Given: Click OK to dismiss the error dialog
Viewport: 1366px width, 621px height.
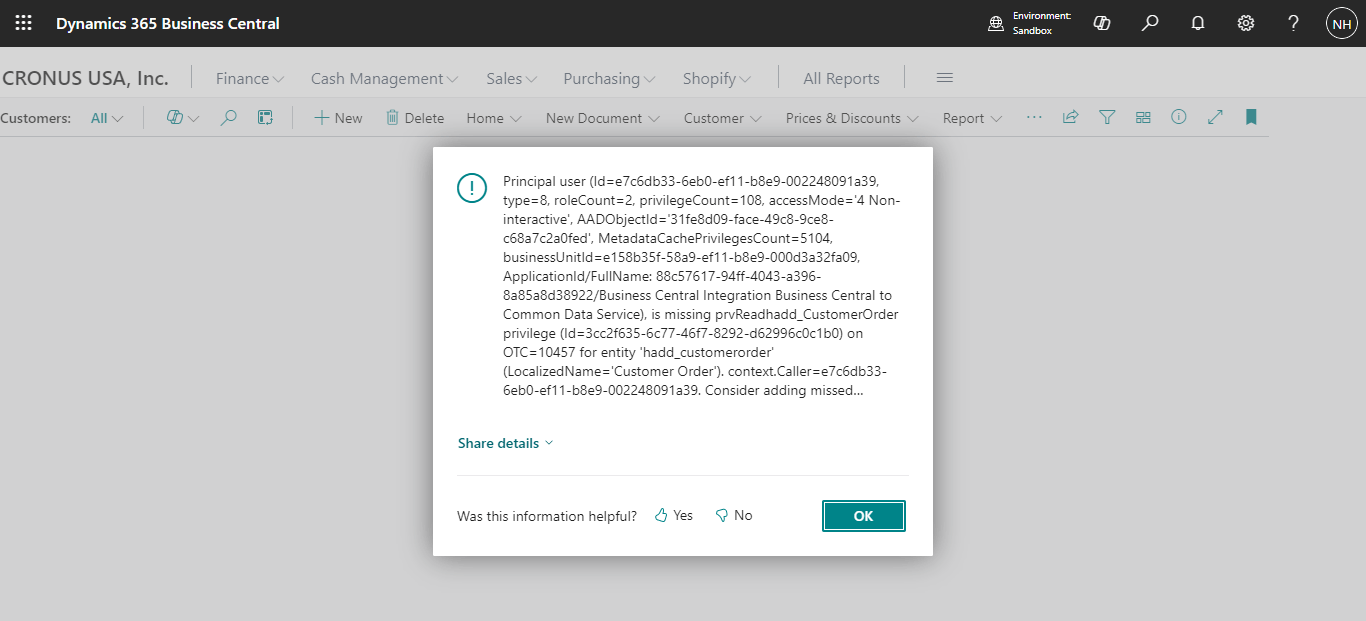Looking at the screenshot, I should (864, 516).
